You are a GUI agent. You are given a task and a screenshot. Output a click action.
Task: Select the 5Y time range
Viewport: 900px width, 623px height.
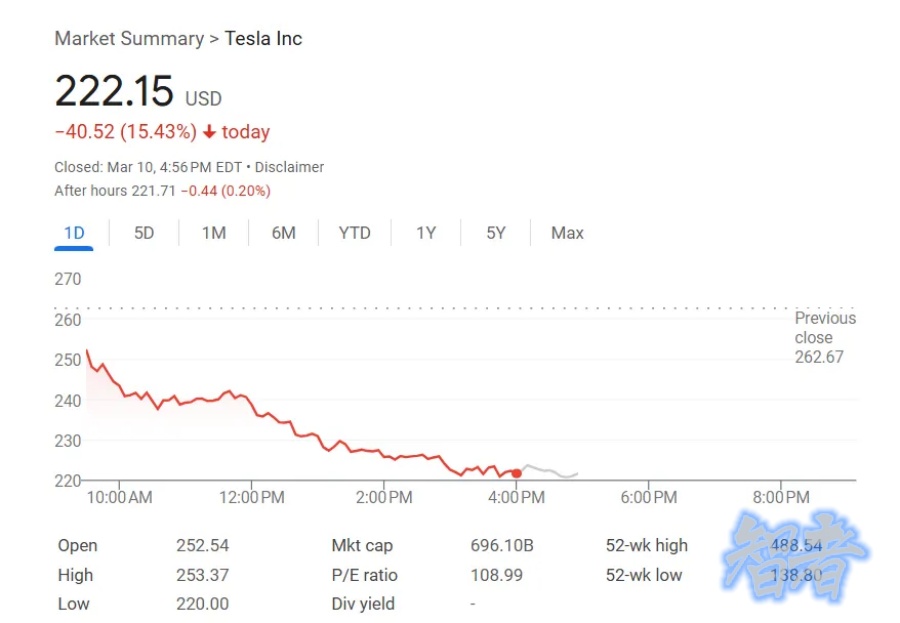click(x=495, y=232)
